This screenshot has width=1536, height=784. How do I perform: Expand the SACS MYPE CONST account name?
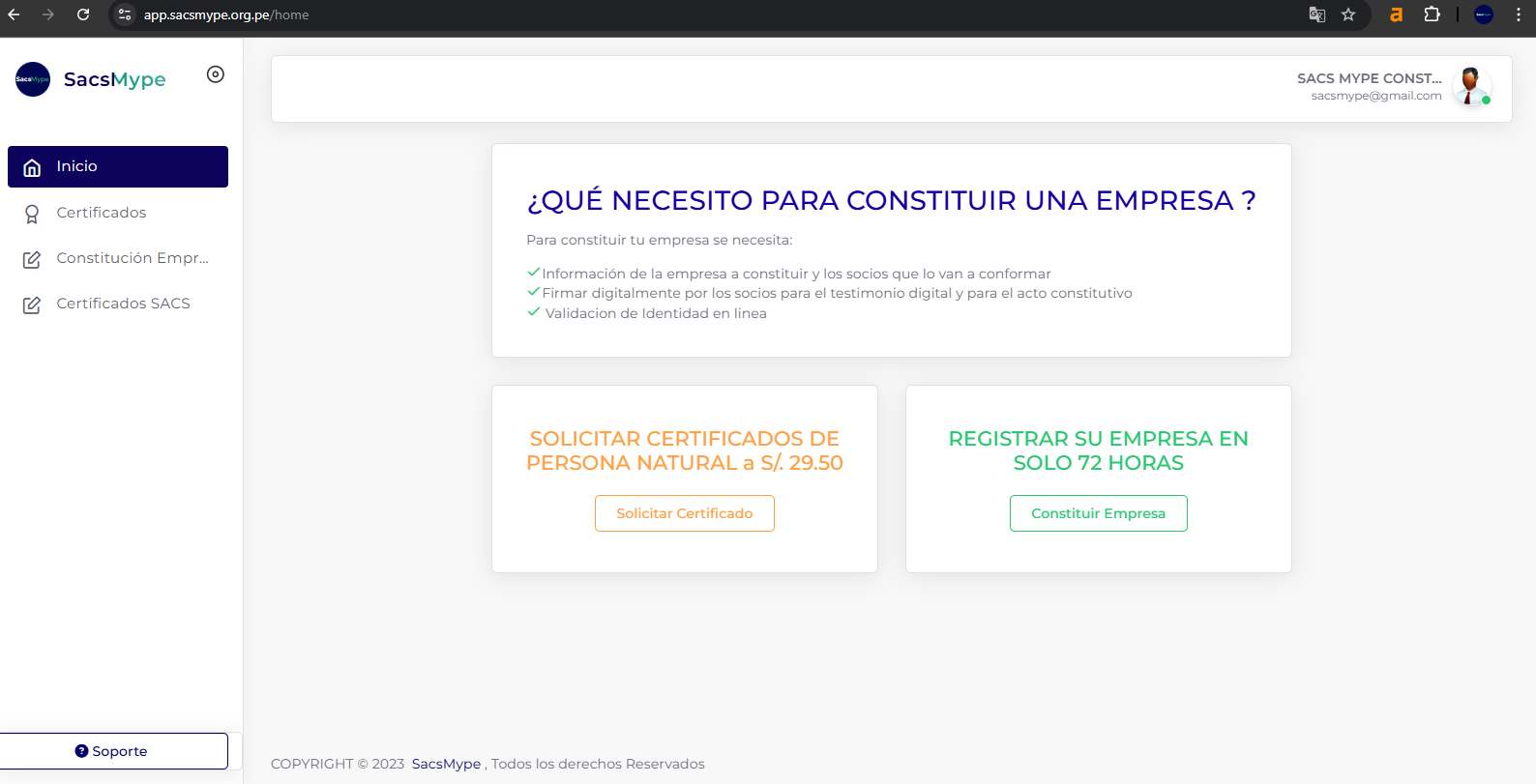coord(1369,78)
